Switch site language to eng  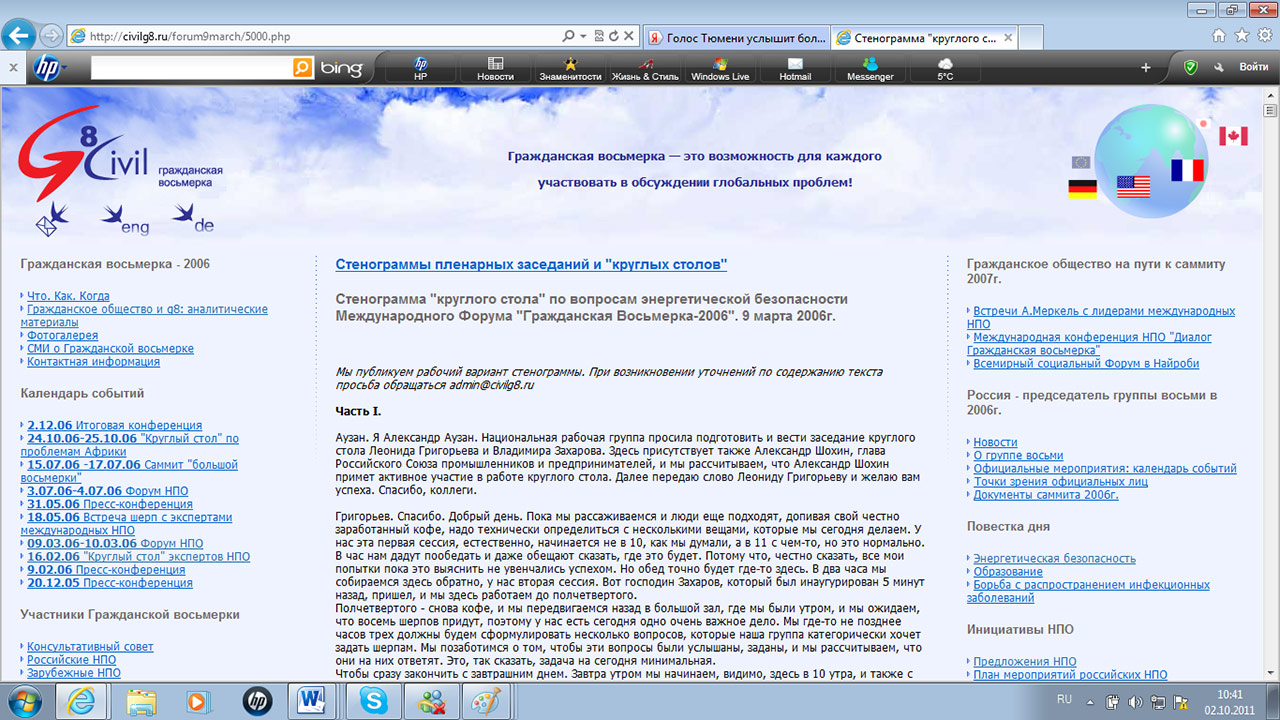coord(125,219)
